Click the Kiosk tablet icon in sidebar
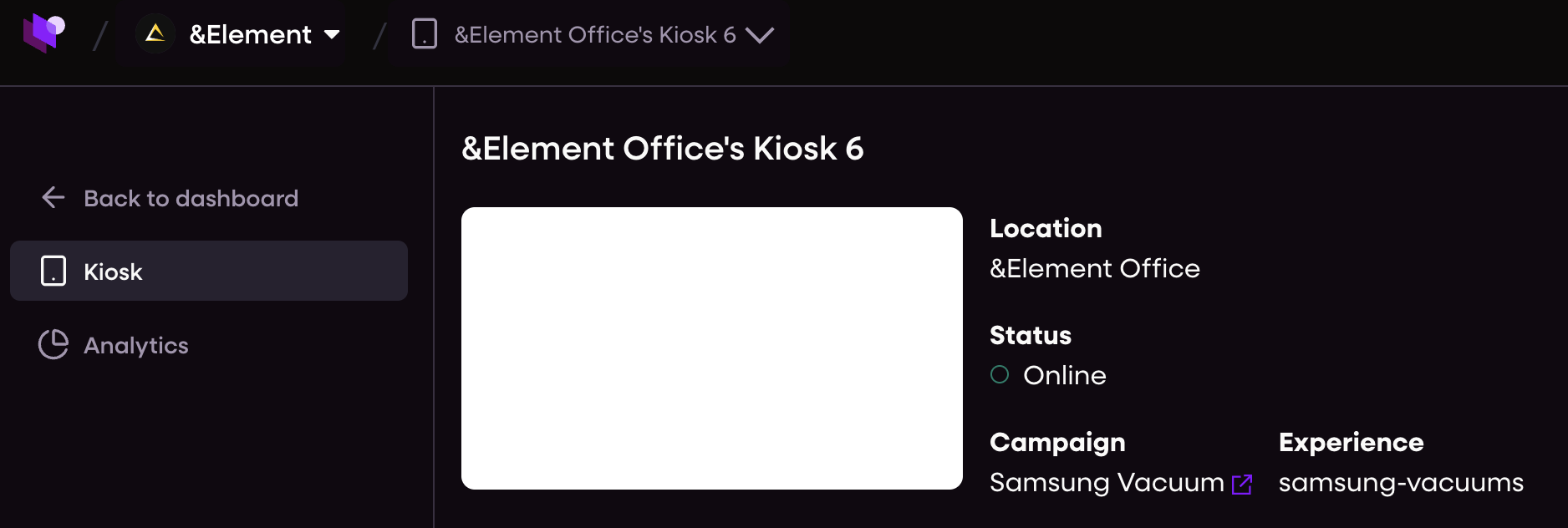The image size is (1568, 528). (53, 271)
